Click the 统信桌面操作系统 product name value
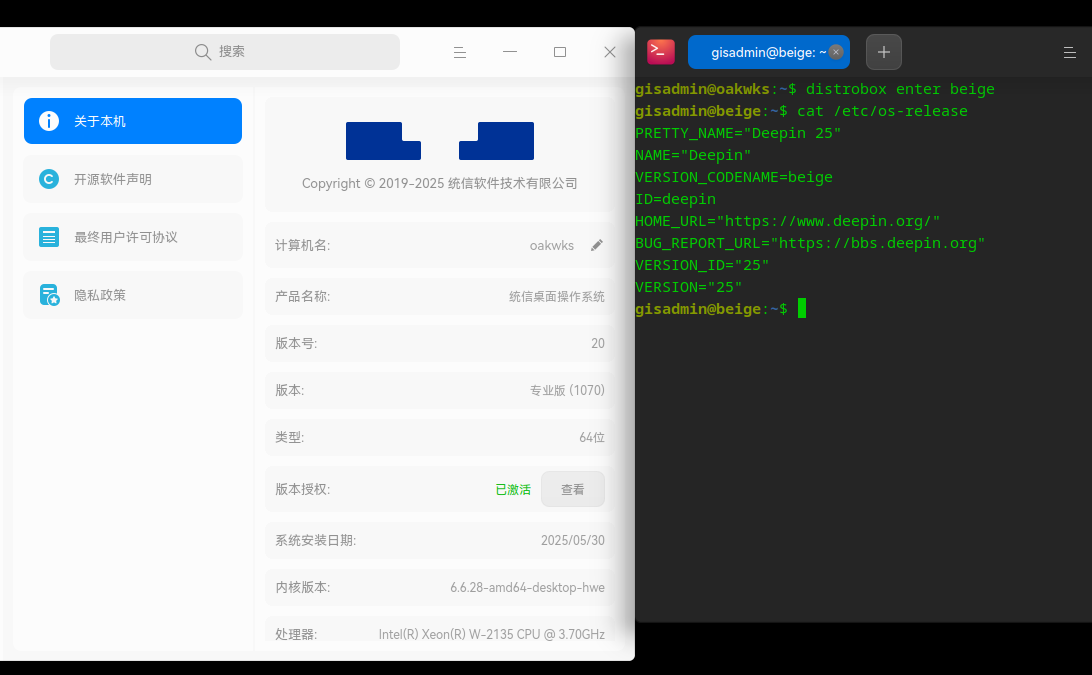Screen dimensions: 1092x675 (556, 297)
